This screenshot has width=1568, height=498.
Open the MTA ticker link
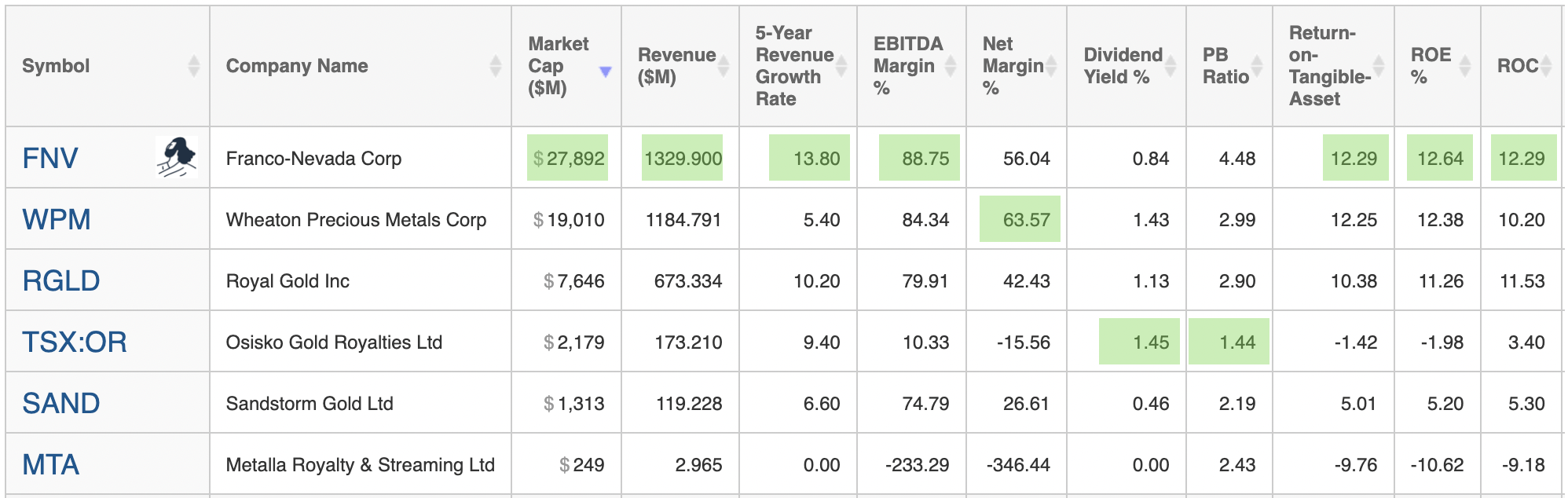point(51,465)
